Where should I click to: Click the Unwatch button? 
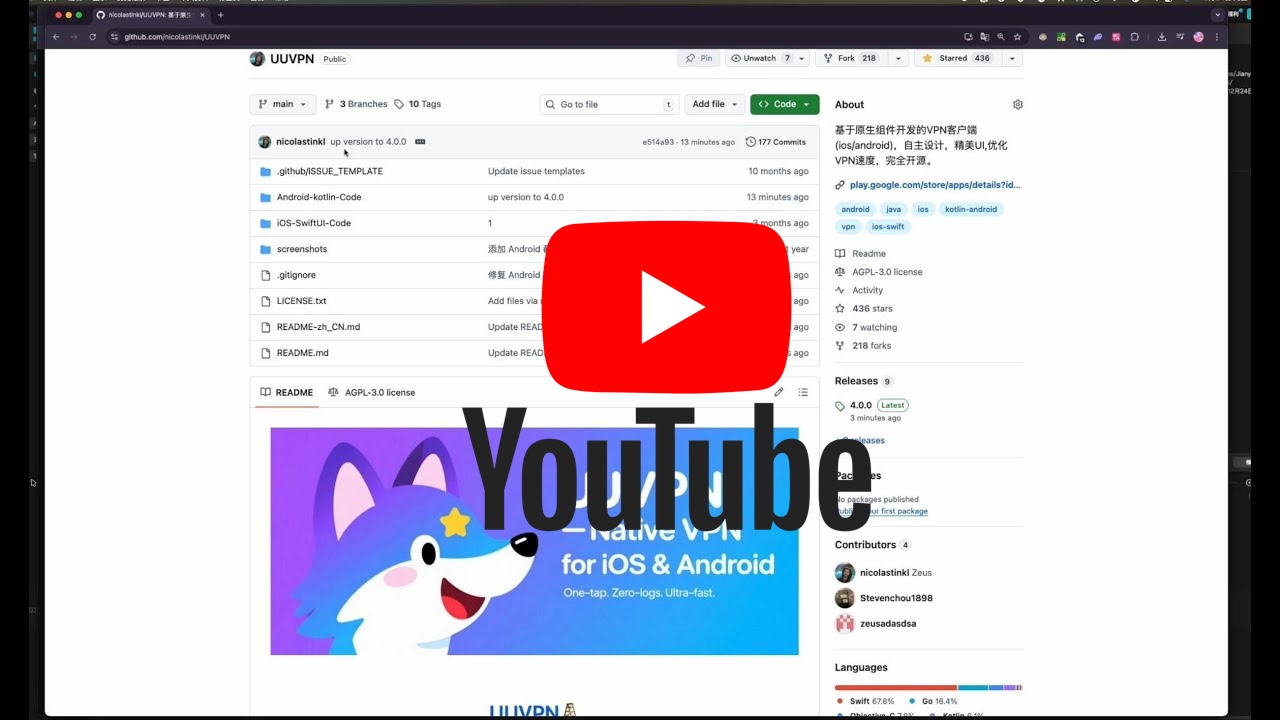coord(759,58)
